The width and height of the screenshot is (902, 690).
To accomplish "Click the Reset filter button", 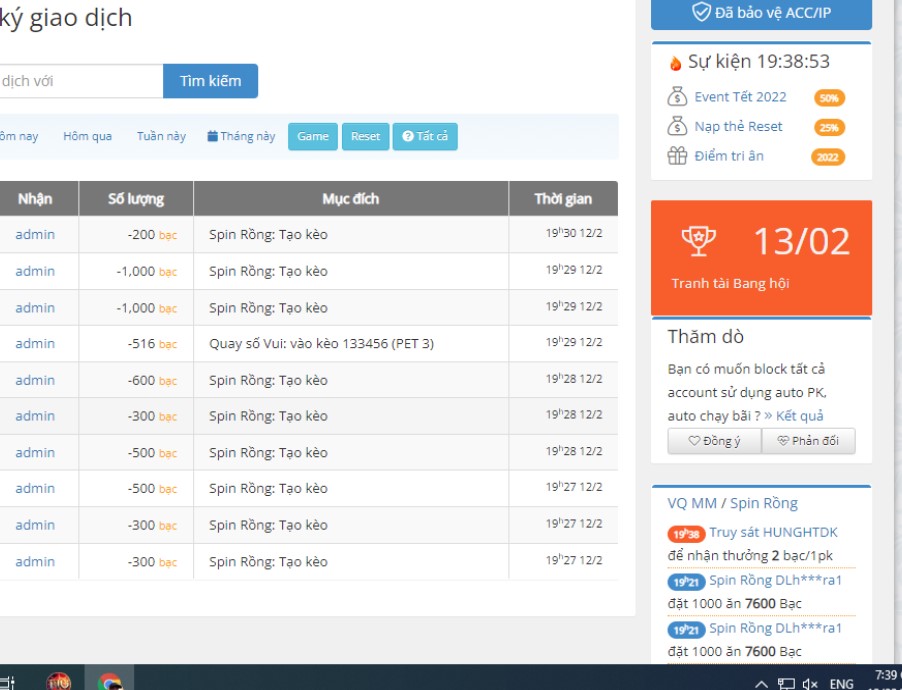I will pyautogui.click(x=365, y=136).
